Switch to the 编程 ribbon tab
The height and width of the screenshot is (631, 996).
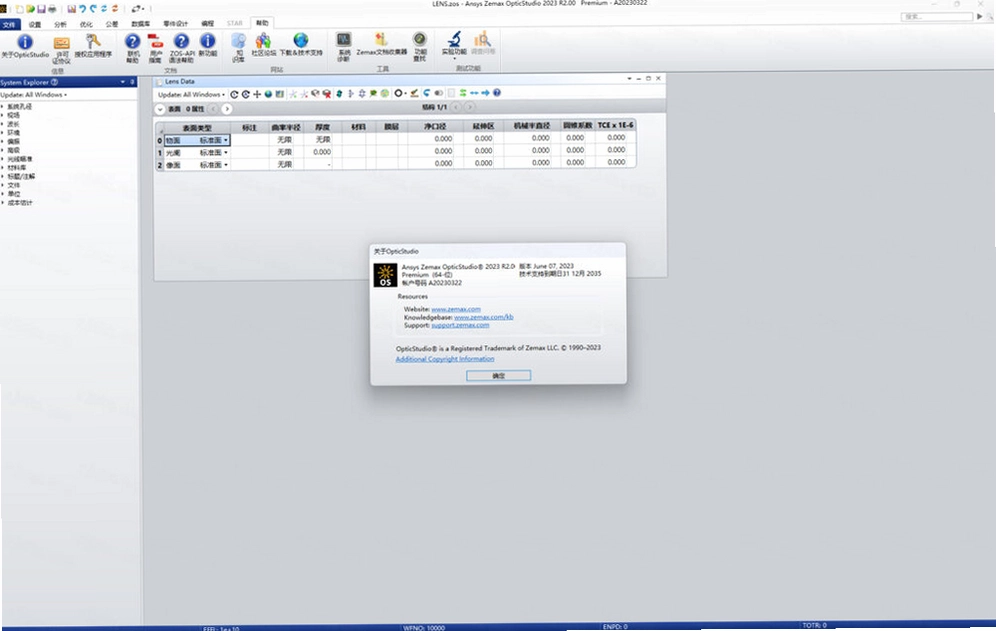[x=208, y=24]
